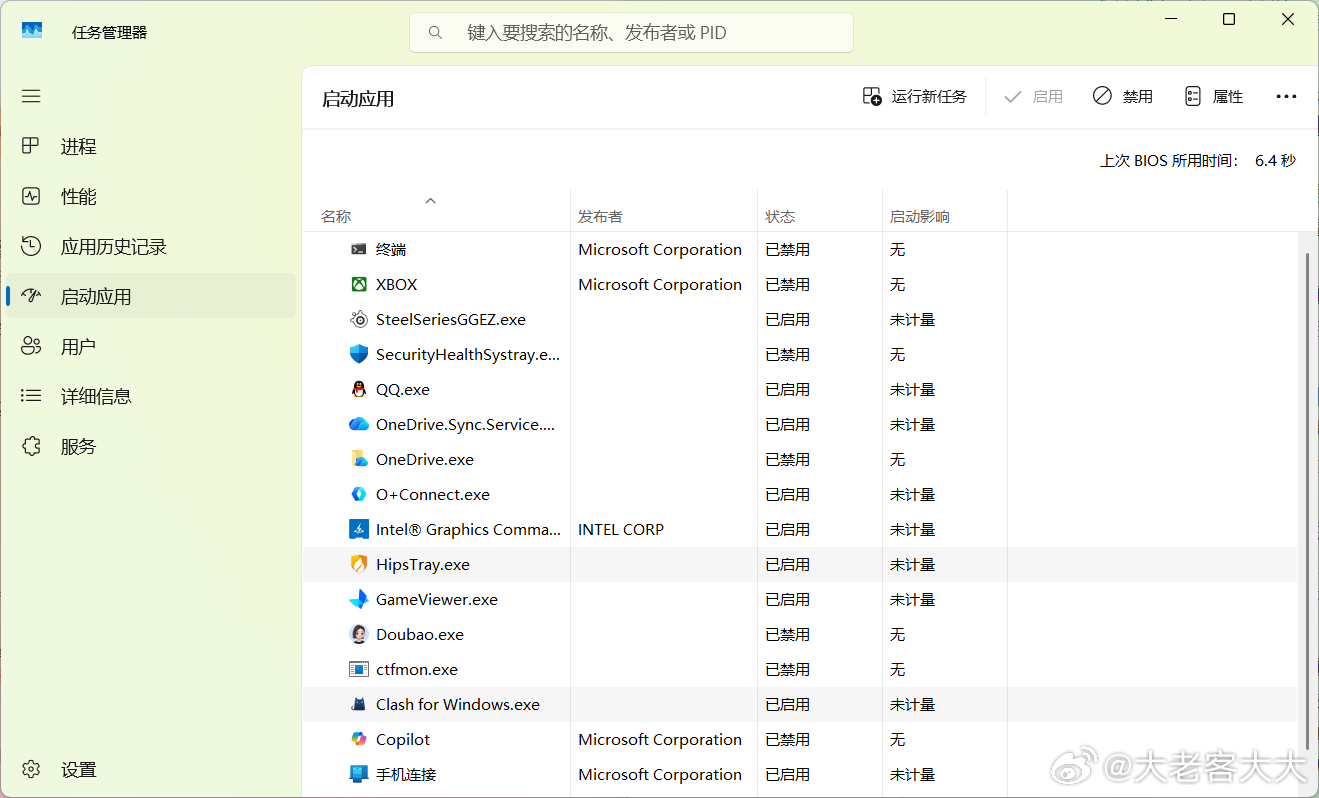Click the 进程 sidebar icon
1319x798 pixels.
(x=31, y=146)
